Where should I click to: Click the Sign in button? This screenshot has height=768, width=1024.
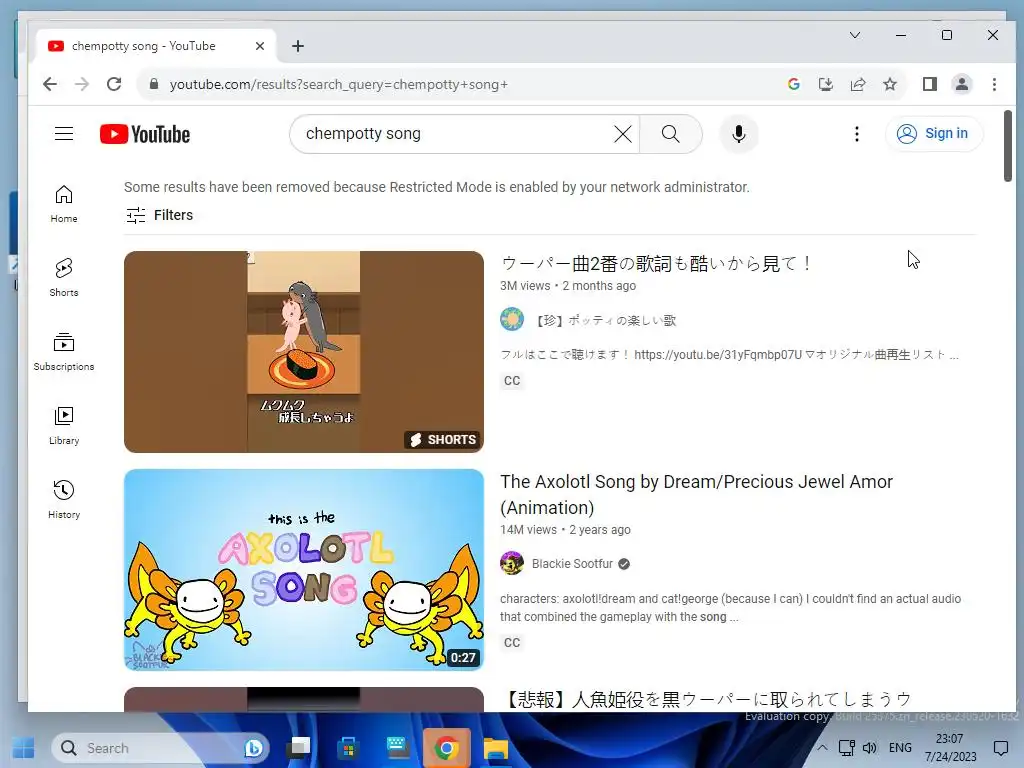point(933,133)
